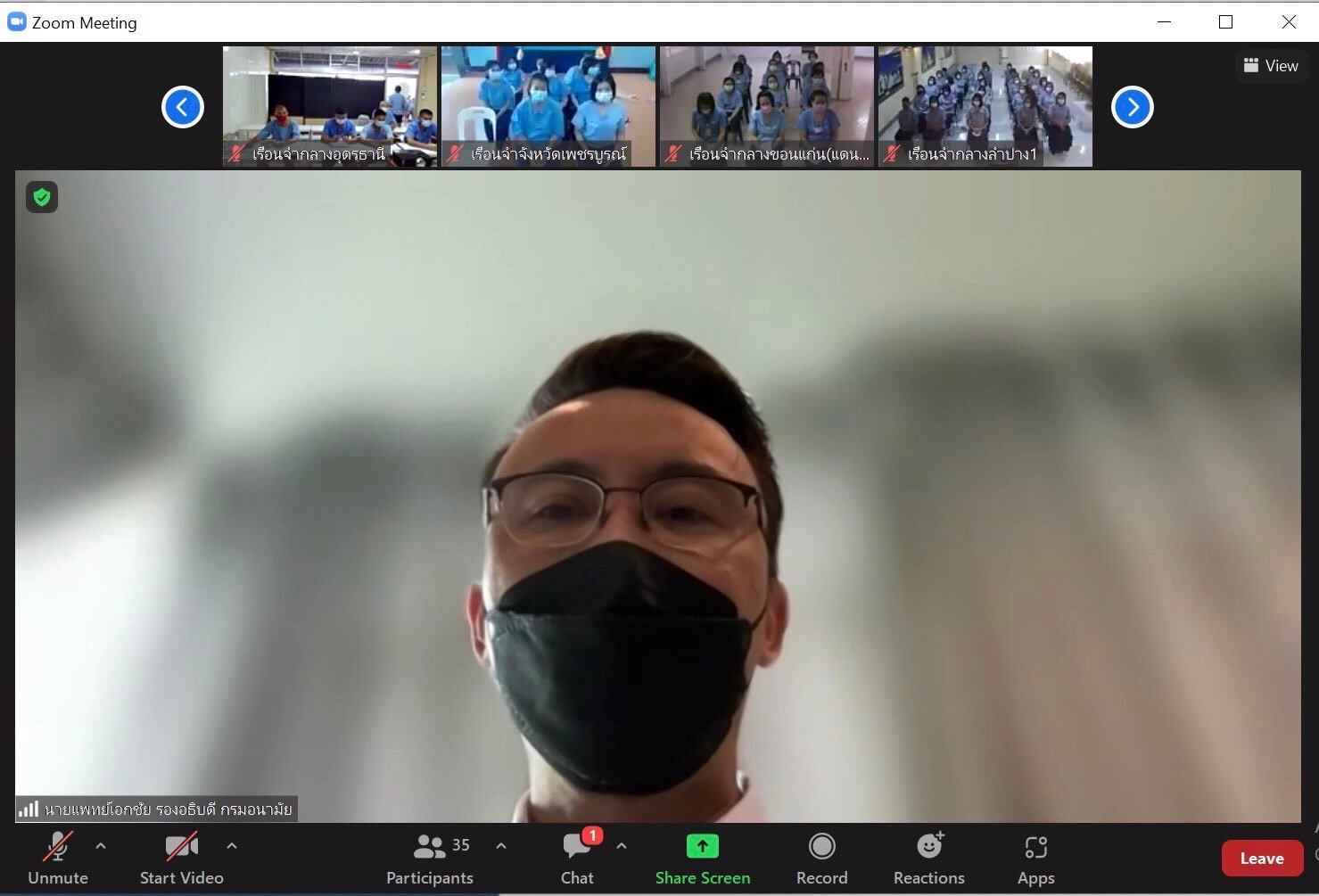Go to next participant thumbnails page
Viewport: 1319px width, 896px height.
(1133, 107)
